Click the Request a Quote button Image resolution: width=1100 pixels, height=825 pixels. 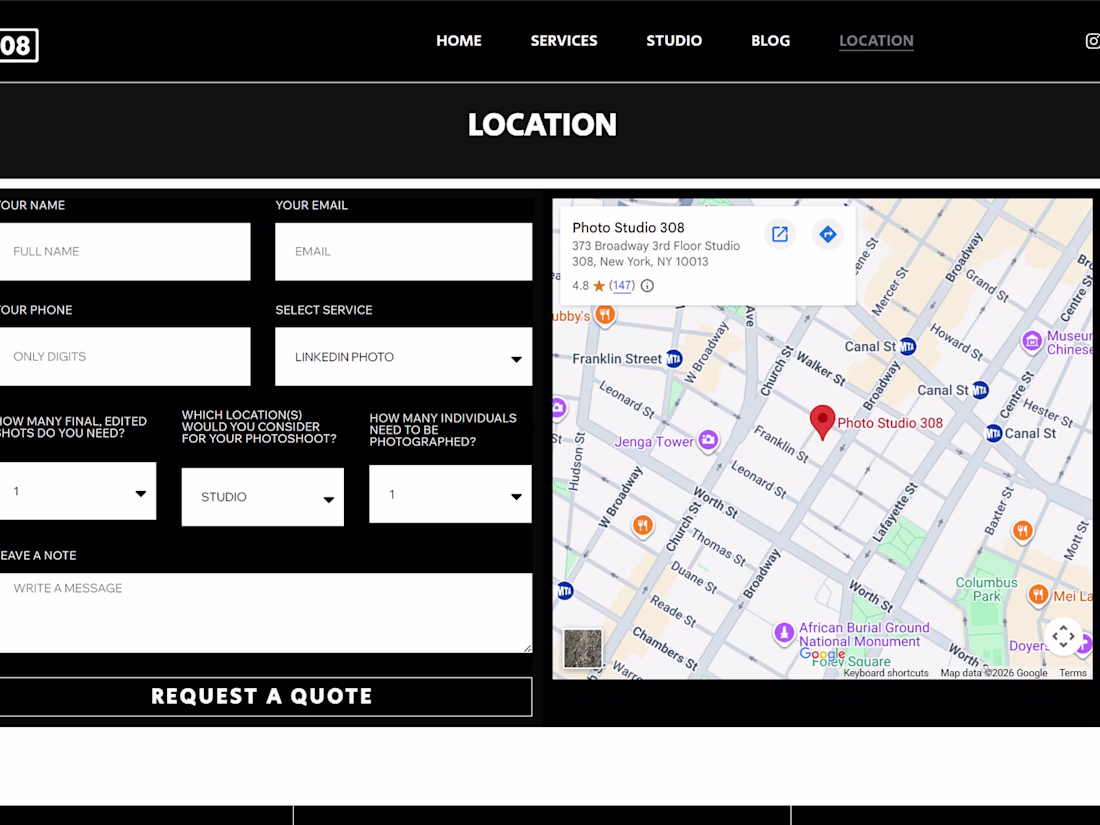click(265, 697)
